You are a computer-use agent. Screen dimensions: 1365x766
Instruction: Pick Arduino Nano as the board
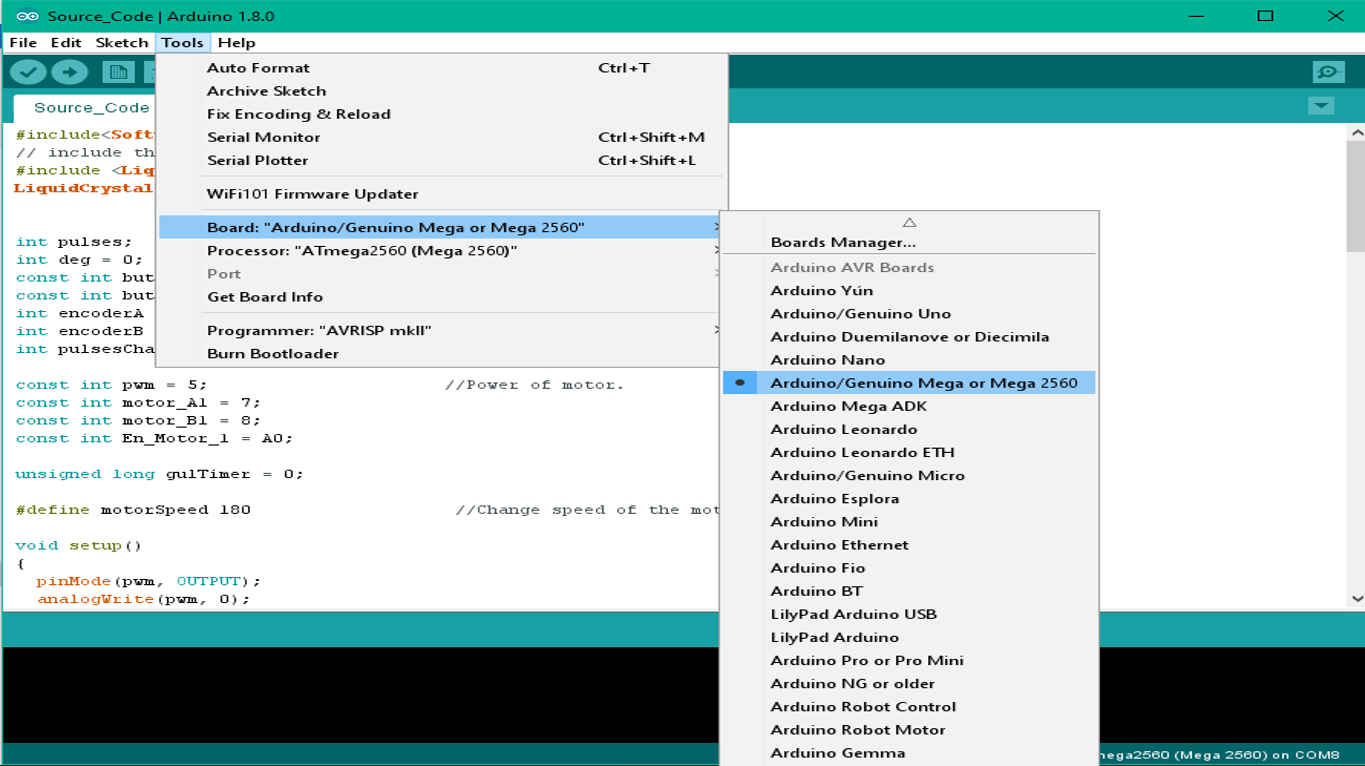pyautogui.click(x=827, y=360)
